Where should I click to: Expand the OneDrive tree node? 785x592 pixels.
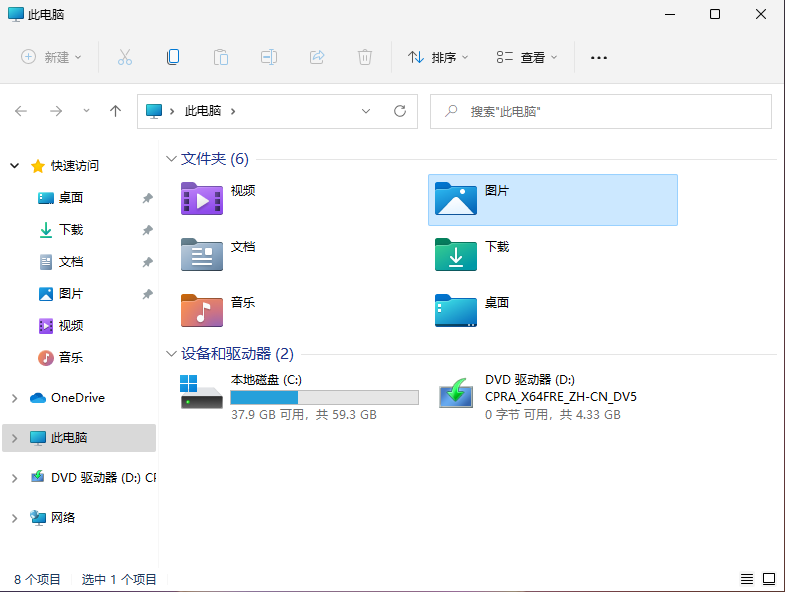pos(14,398)
